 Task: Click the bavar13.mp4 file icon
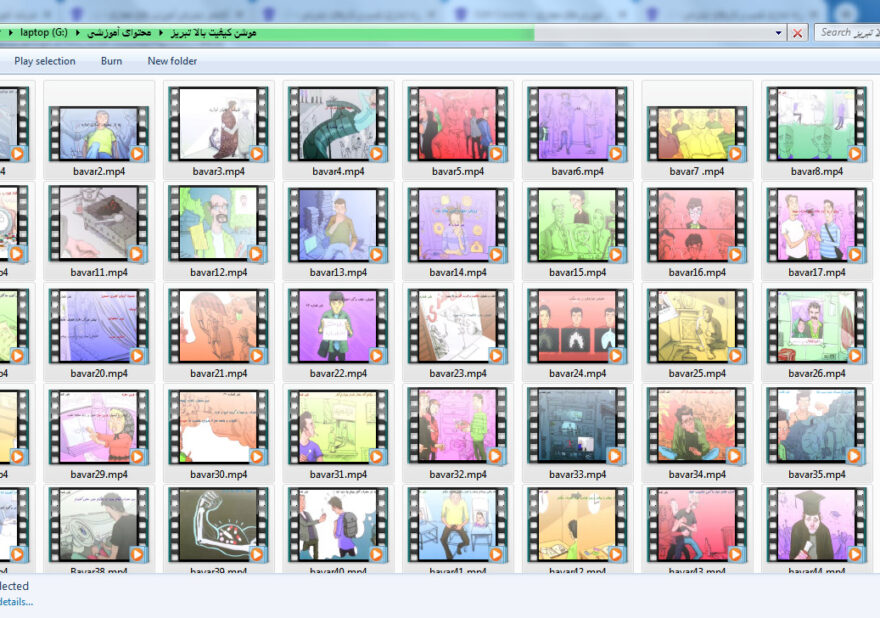(338, 225)
